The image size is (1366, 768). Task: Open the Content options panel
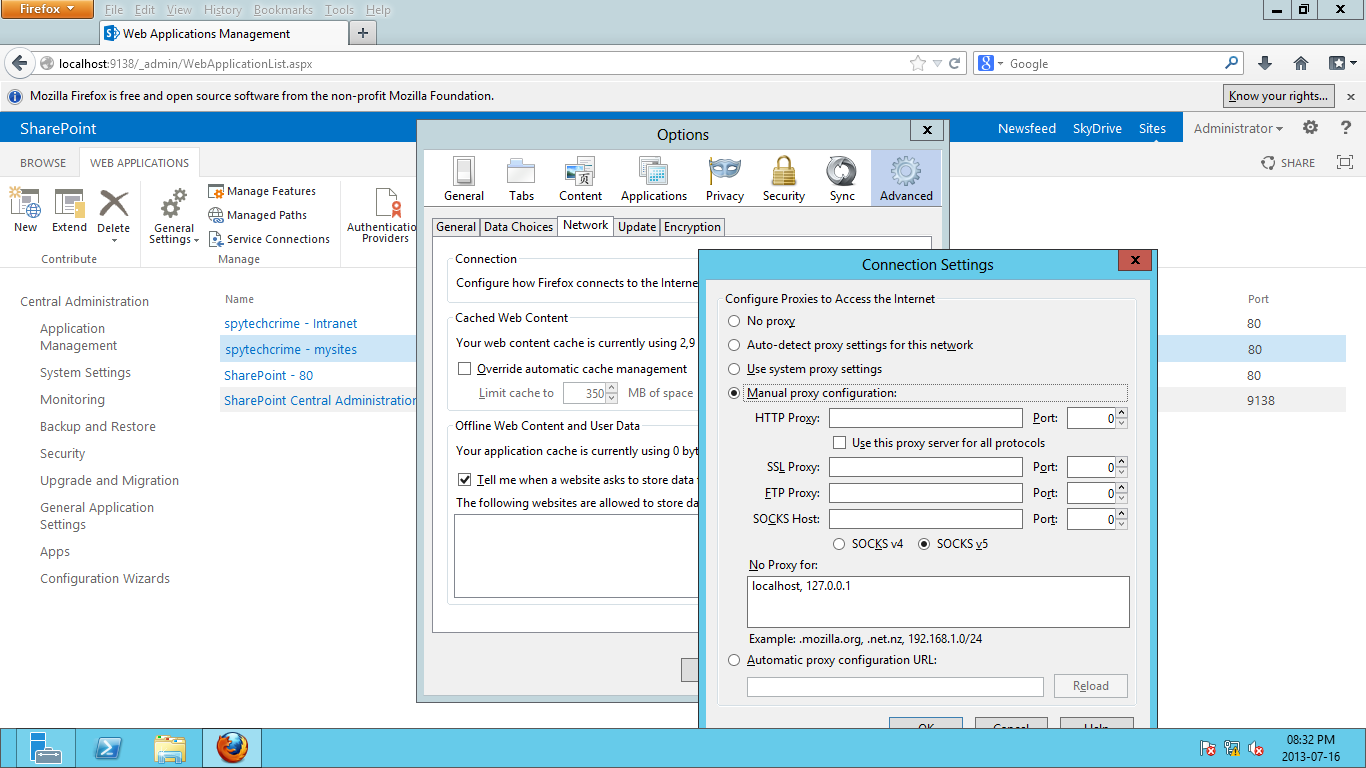(x=580, y=179)
